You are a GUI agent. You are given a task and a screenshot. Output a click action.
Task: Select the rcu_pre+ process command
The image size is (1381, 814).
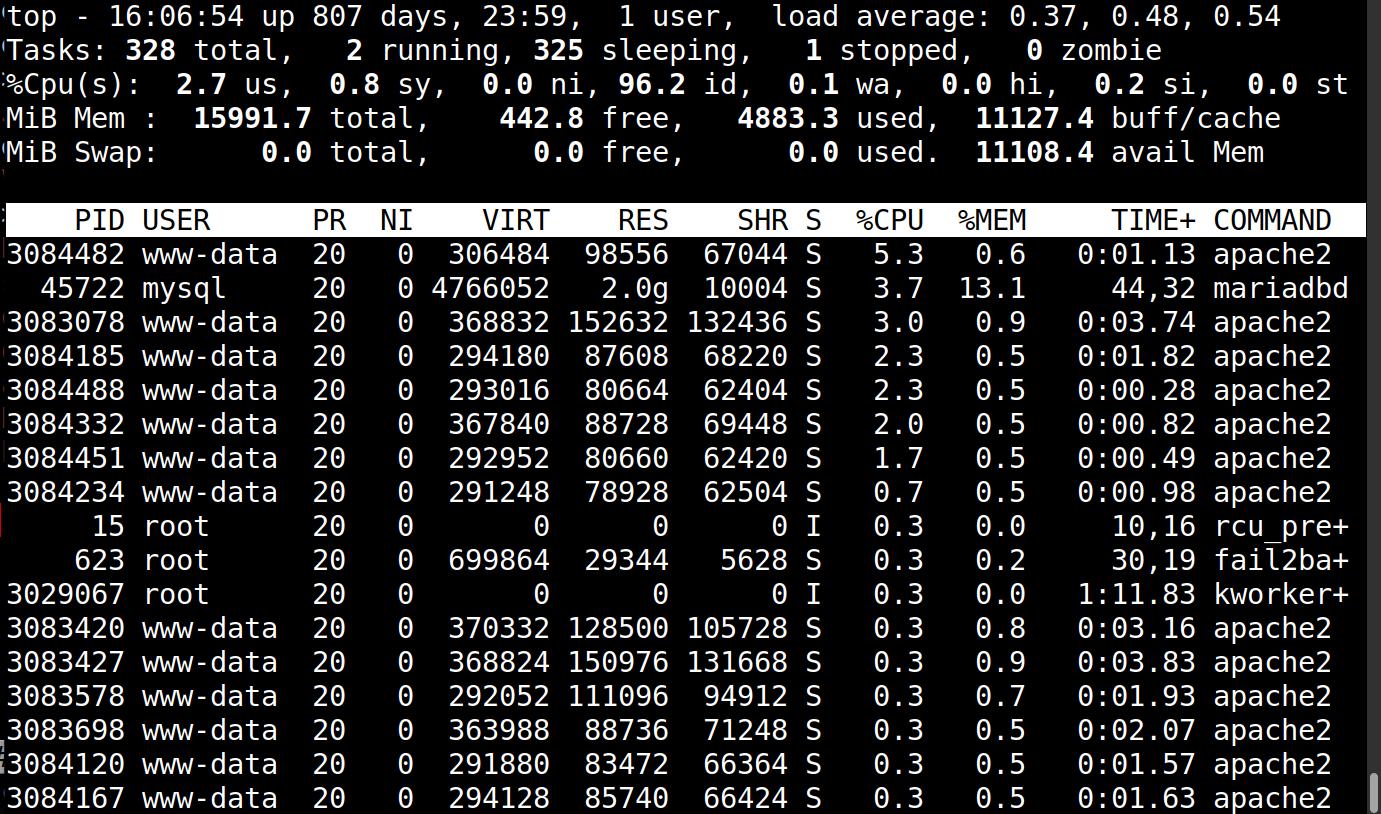click(x=1280, y=526)
